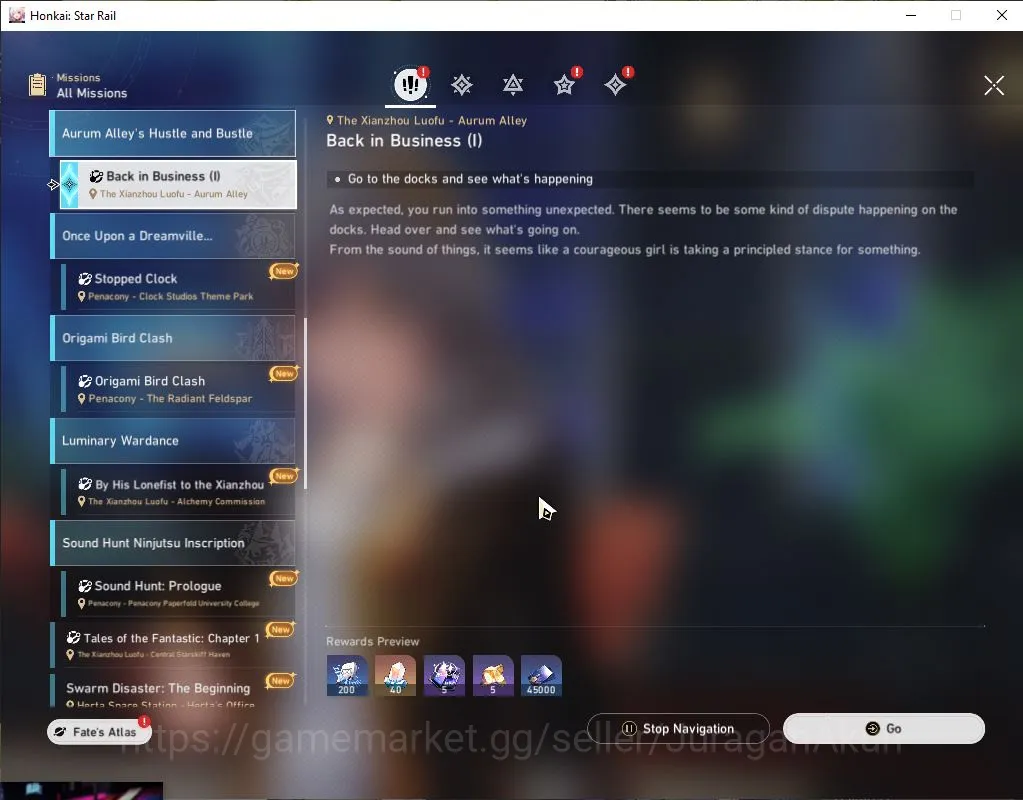1023x800 pixels.
Task: Click the New badge on Stopped Clock
Action: coord(284,271)
